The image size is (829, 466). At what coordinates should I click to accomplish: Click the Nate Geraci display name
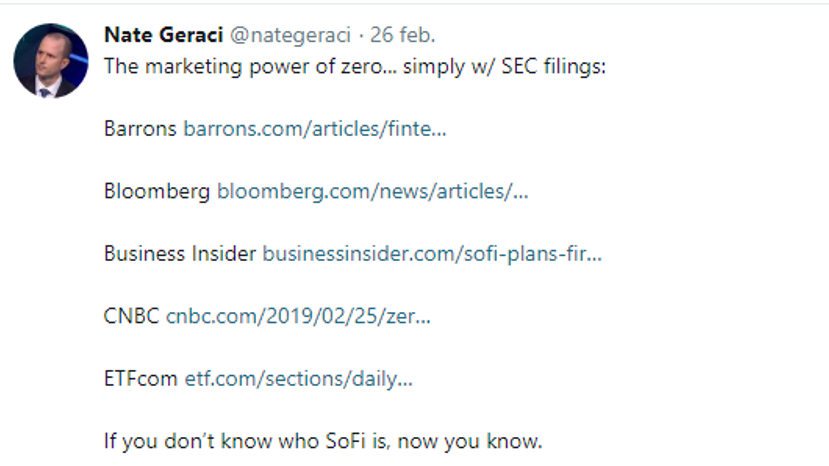coord(163,35)
